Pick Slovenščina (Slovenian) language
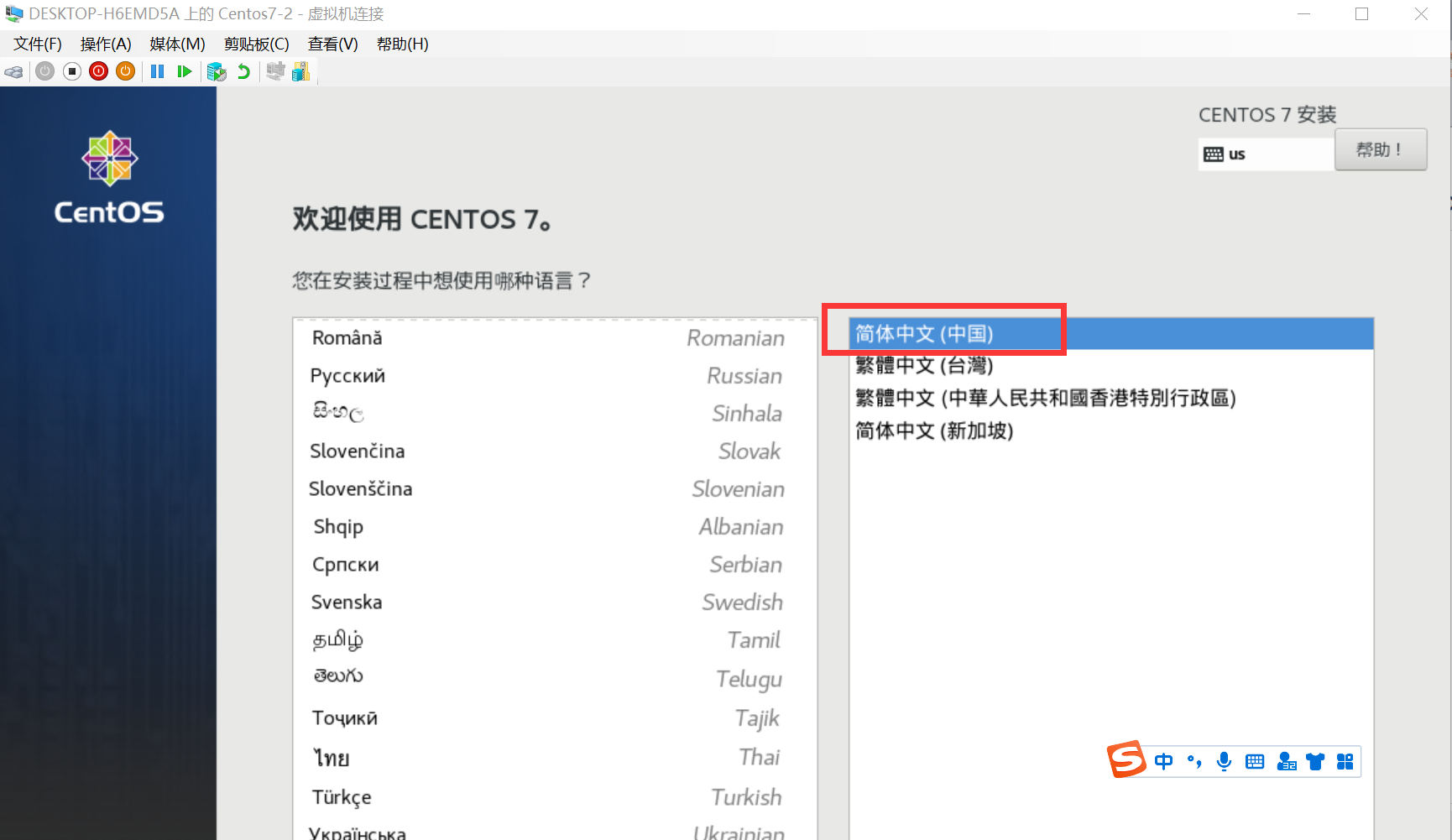This screenshot has width=1452, height=840. point(555,489)
